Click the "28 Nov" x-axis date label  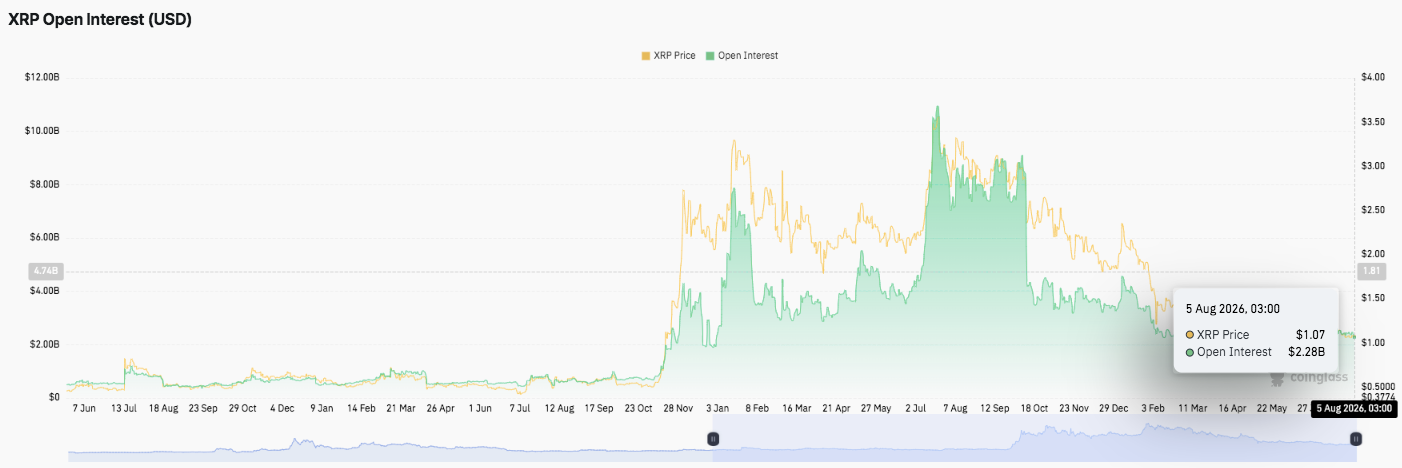[x=679, y=409]
